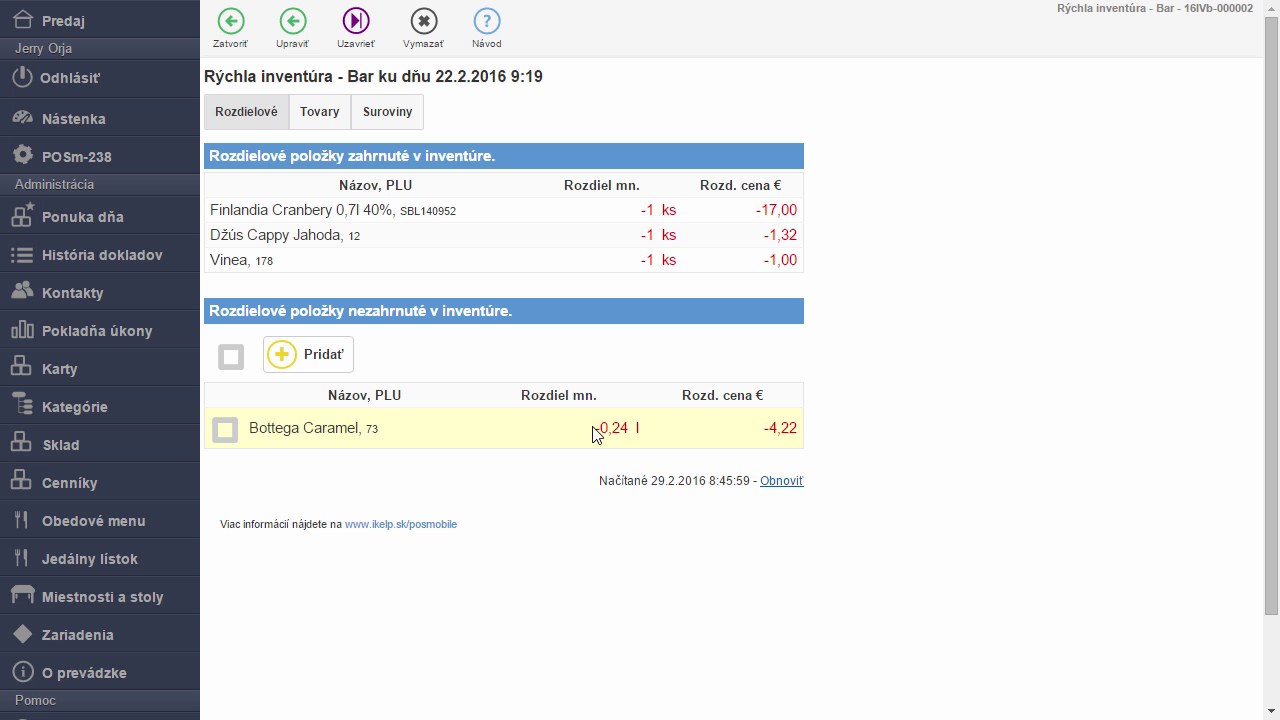Click the Sklad warehouse icon
This screenshot has width=1280, height=720.
tap(21, 443)
